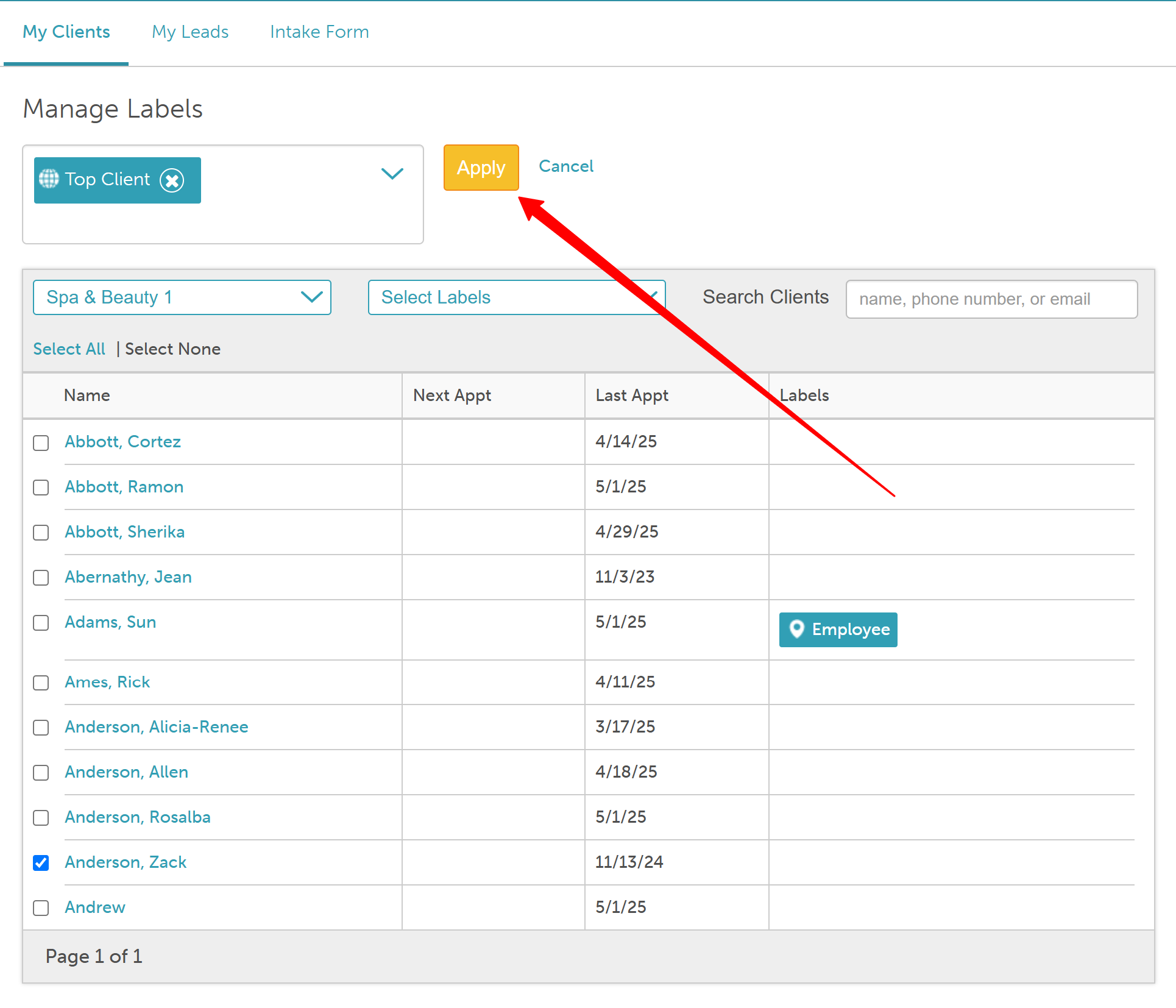Image resolution: width=1176 pixels, height=1008 pixels.
Task: Remove the Top Client label chip
Action: [172, 180]
